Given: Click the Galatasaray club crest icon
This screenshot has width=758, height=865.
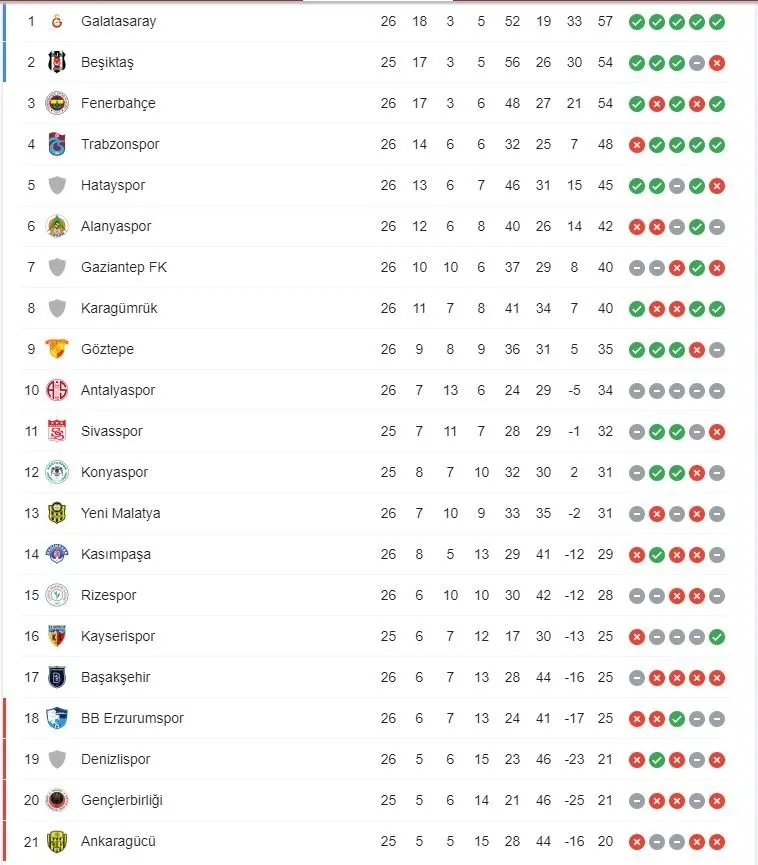Looking at the screenshot, I should tap(57, 21).
